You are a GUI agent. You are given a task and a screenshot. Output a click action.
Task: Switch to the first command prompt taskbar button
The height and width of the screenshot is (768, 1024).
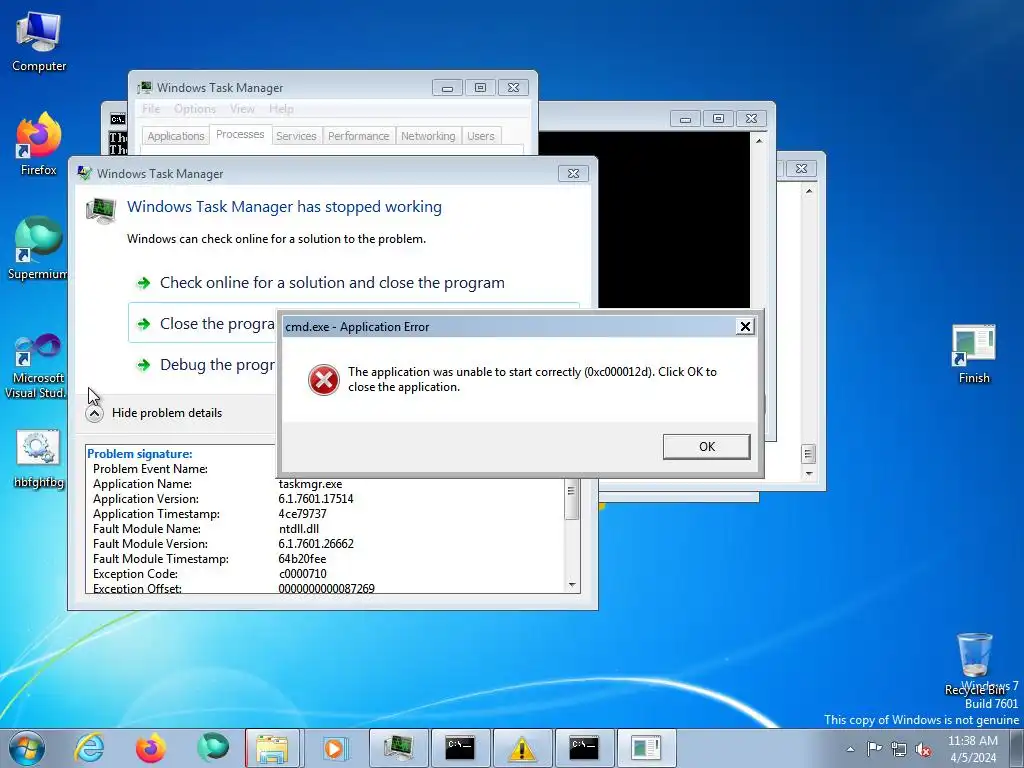(x=460, y=748)
